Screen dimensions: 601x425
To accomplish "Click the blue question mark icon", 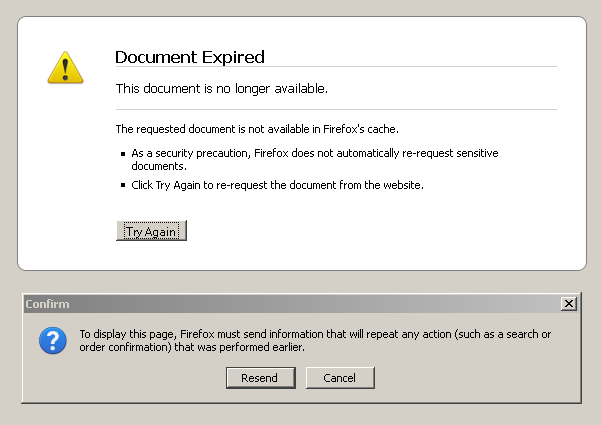I will click(x=52, y=340).
